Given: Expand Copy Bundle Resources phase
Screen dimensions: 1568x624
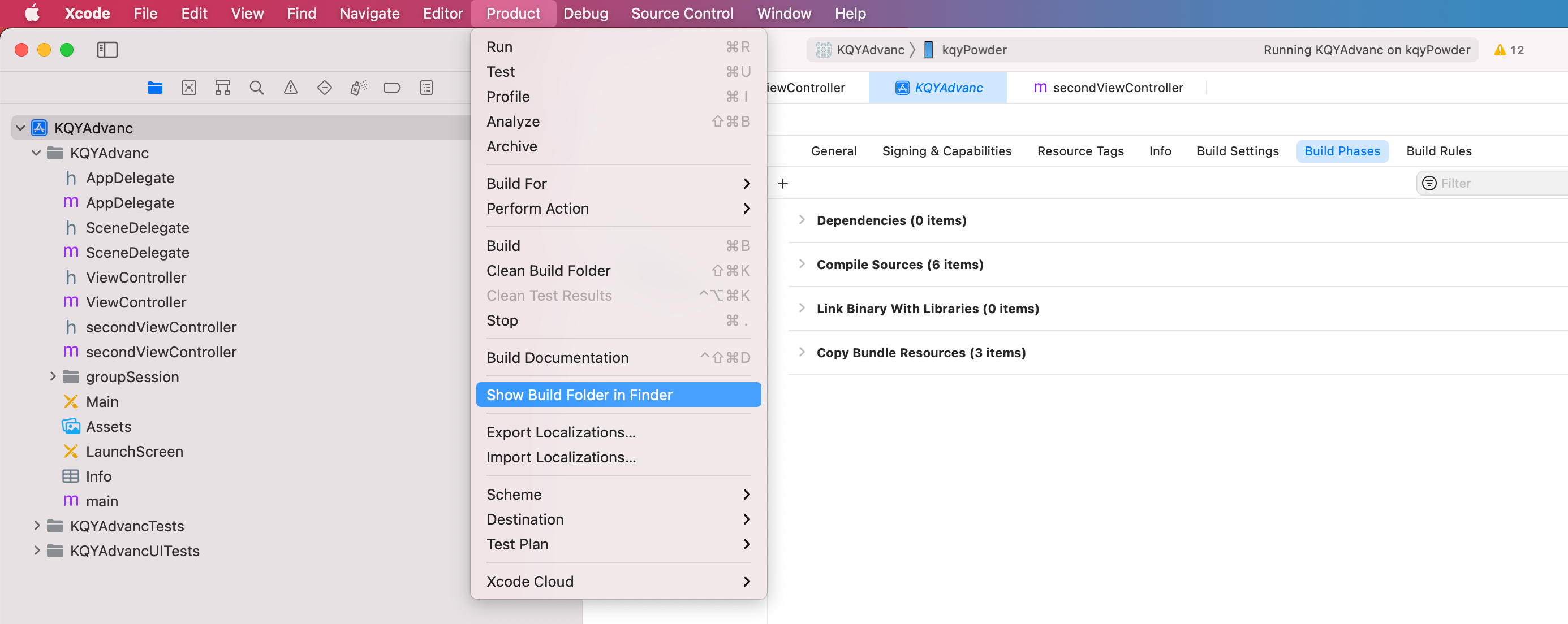Looking at the screenshot, I should pyautogui.click(x=802, y=352).
